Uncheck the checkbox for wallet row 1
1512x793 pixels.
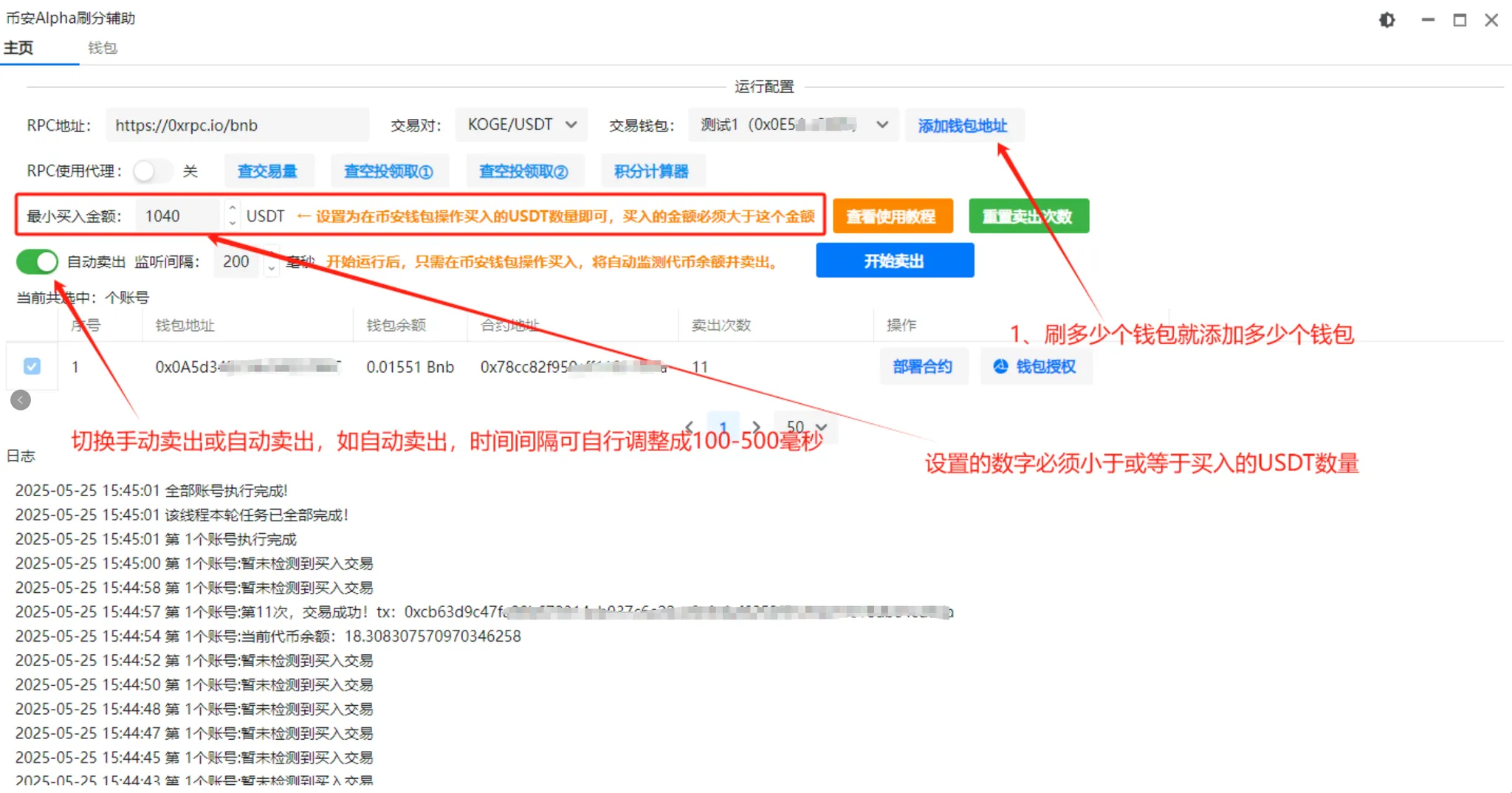32,366
